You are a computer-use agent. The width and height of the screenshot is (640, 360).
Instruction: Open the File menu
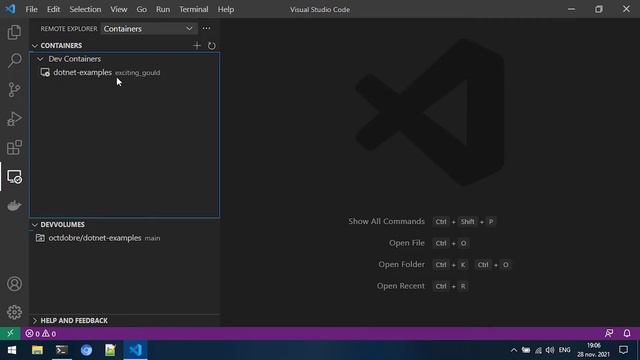pyautogui.click(x=31, y=9)
